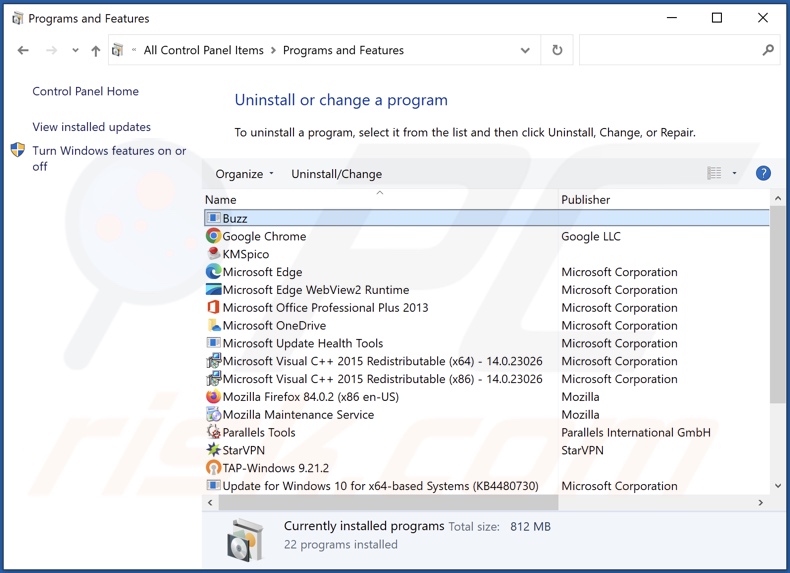
Task: Click the Microsoft Office 2013 icon
Action: tap(214, 307)
